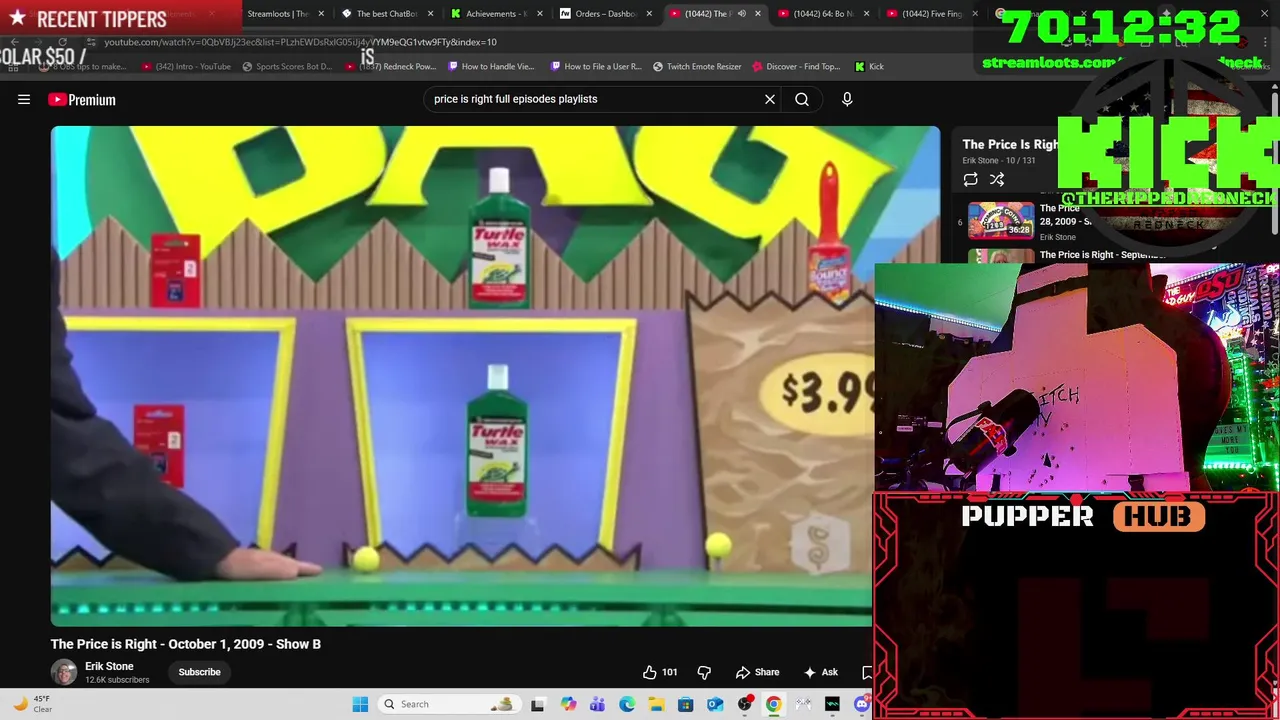Click the Windows taskbar Search box
The image size is (1280, 720).
click(450, 704)
